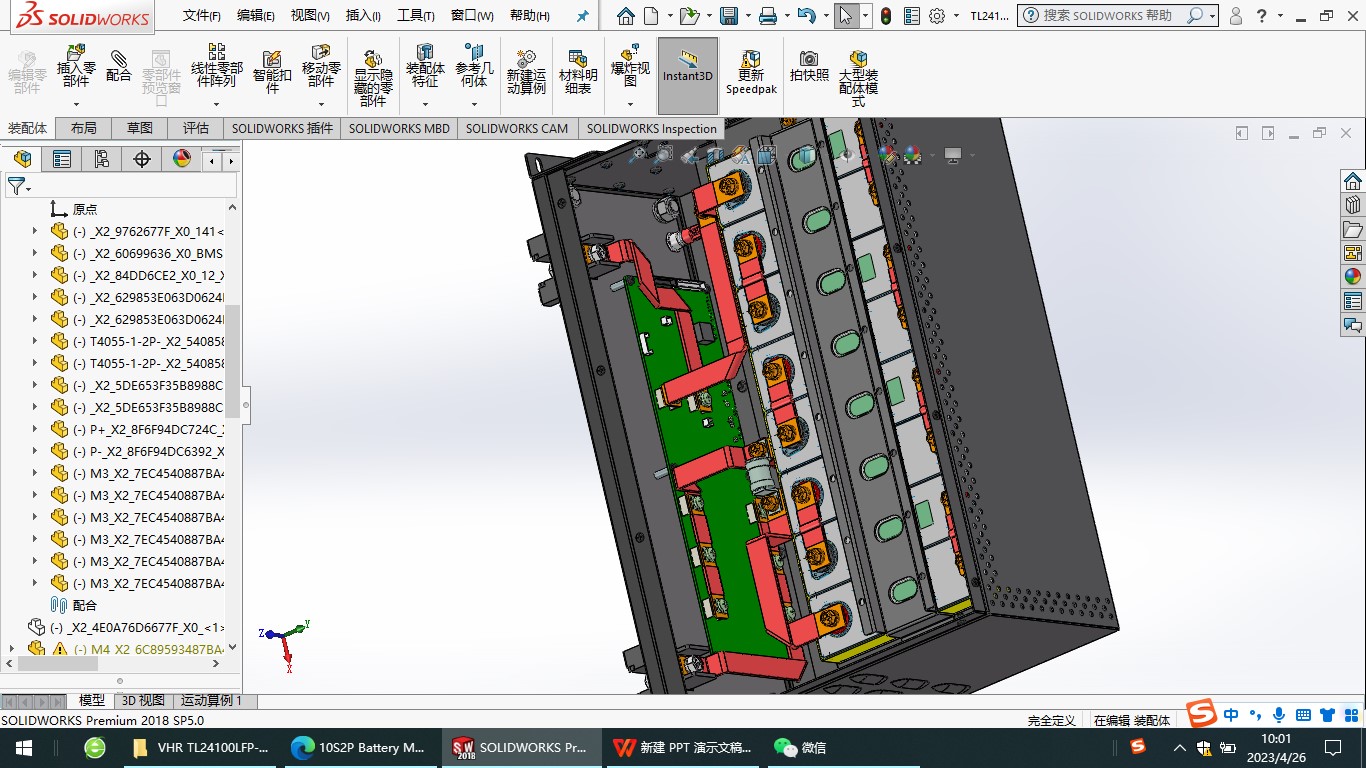Open WeChat (微信) from the taskbar
The height and width of the screenshot is (768, 1366).
point(800,748)
